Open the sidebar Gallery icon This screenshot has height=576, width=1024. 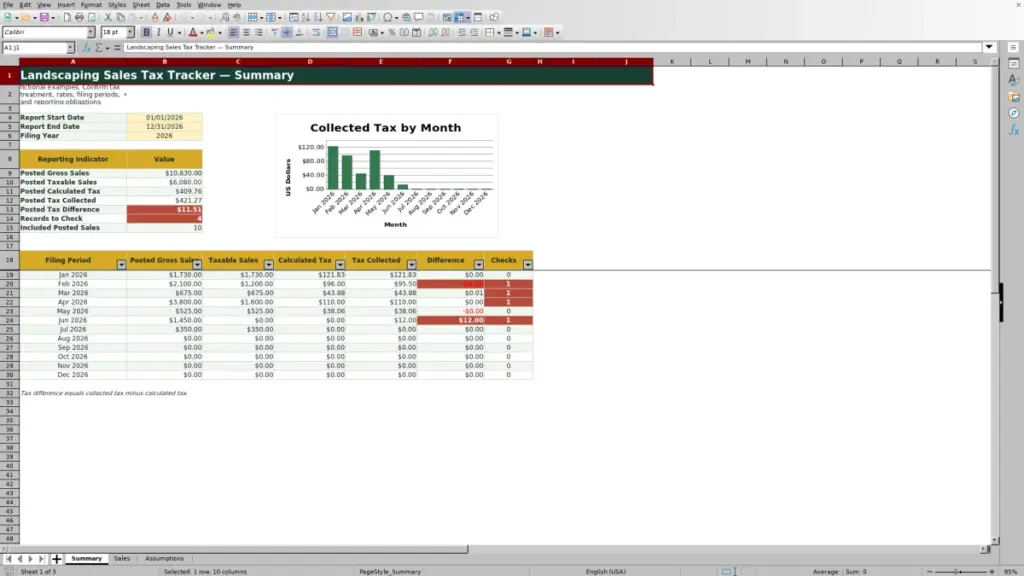[1014, 97]
